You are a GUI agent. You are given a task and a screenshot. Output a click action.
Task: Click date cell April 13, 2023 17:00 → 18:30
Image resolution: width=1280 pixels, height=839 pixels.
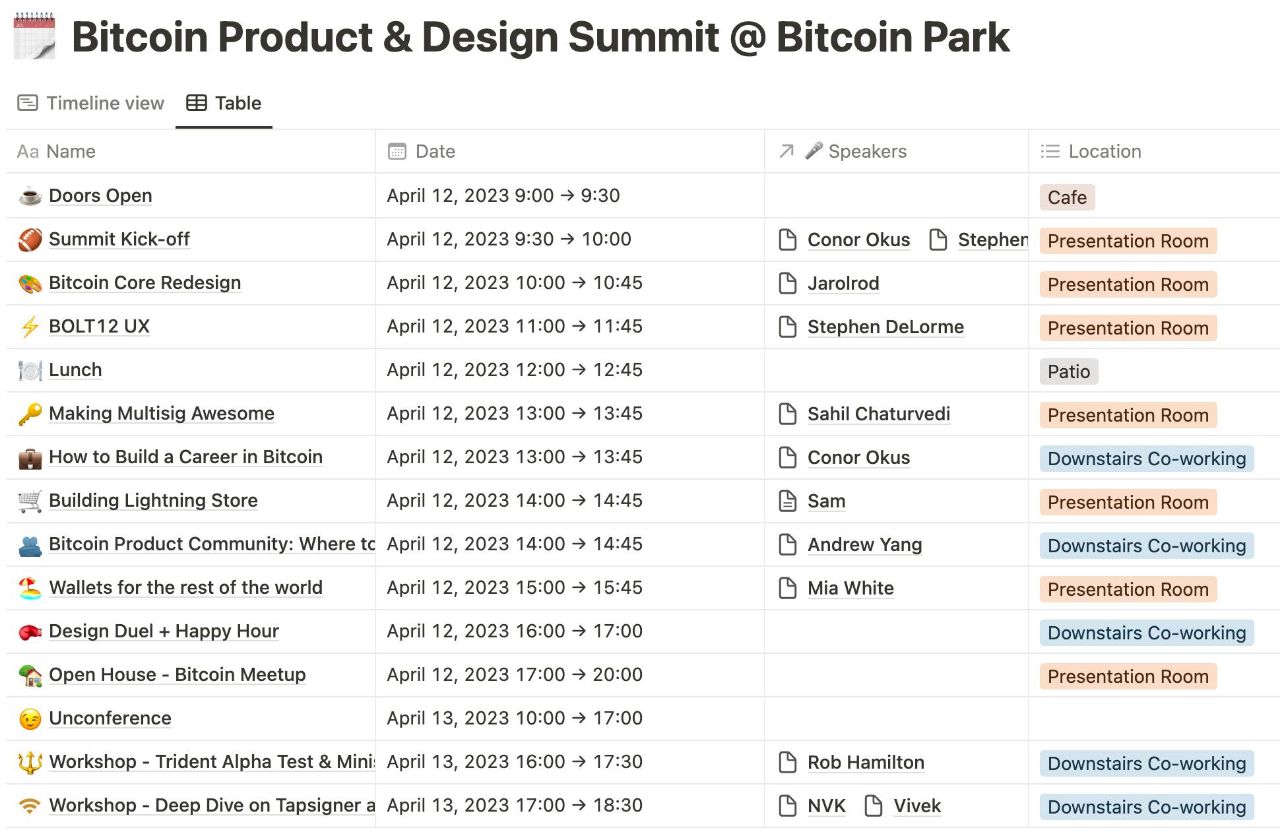570,805
